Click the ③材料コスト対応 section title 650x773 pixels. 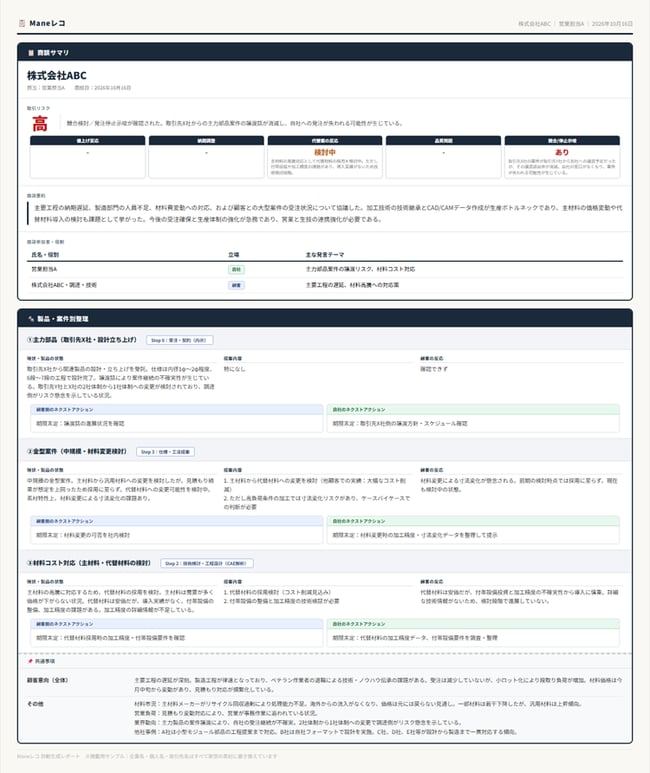[x=89, y=562]
